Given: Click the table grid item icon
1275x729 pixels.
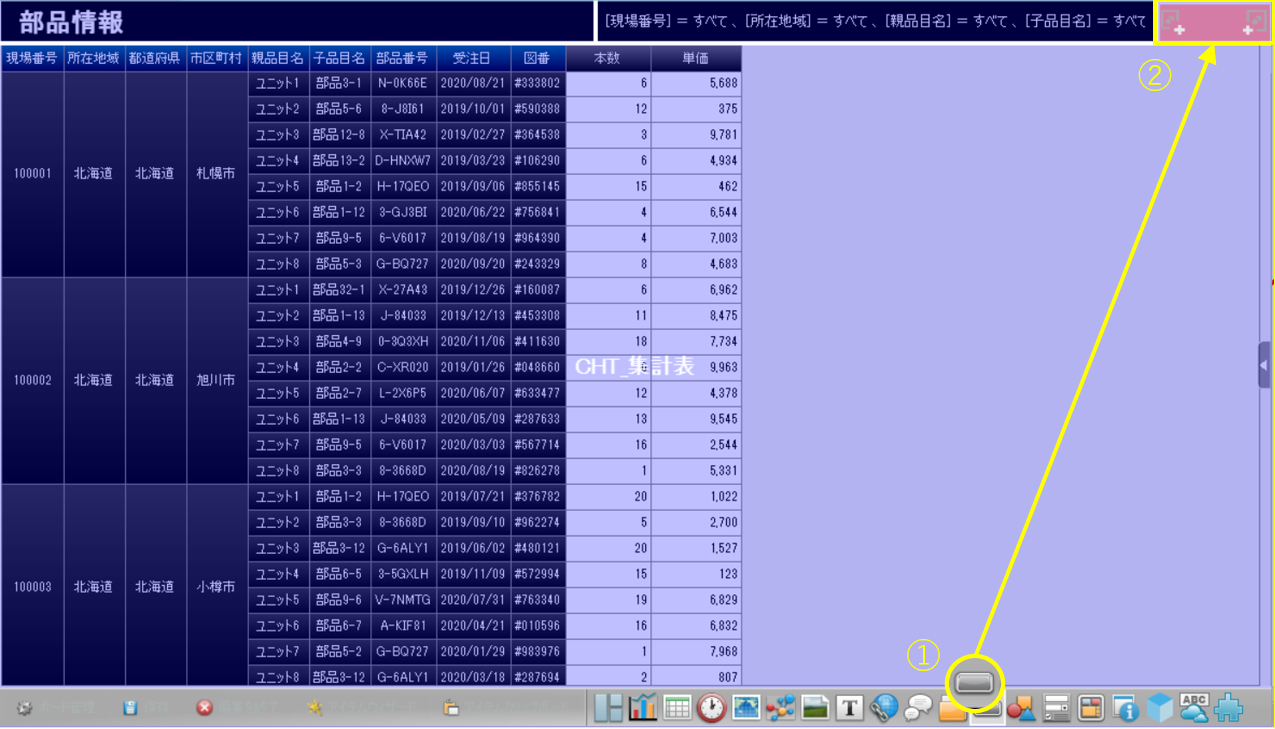Looking at the screenshot, I should (x=677, y=708).
